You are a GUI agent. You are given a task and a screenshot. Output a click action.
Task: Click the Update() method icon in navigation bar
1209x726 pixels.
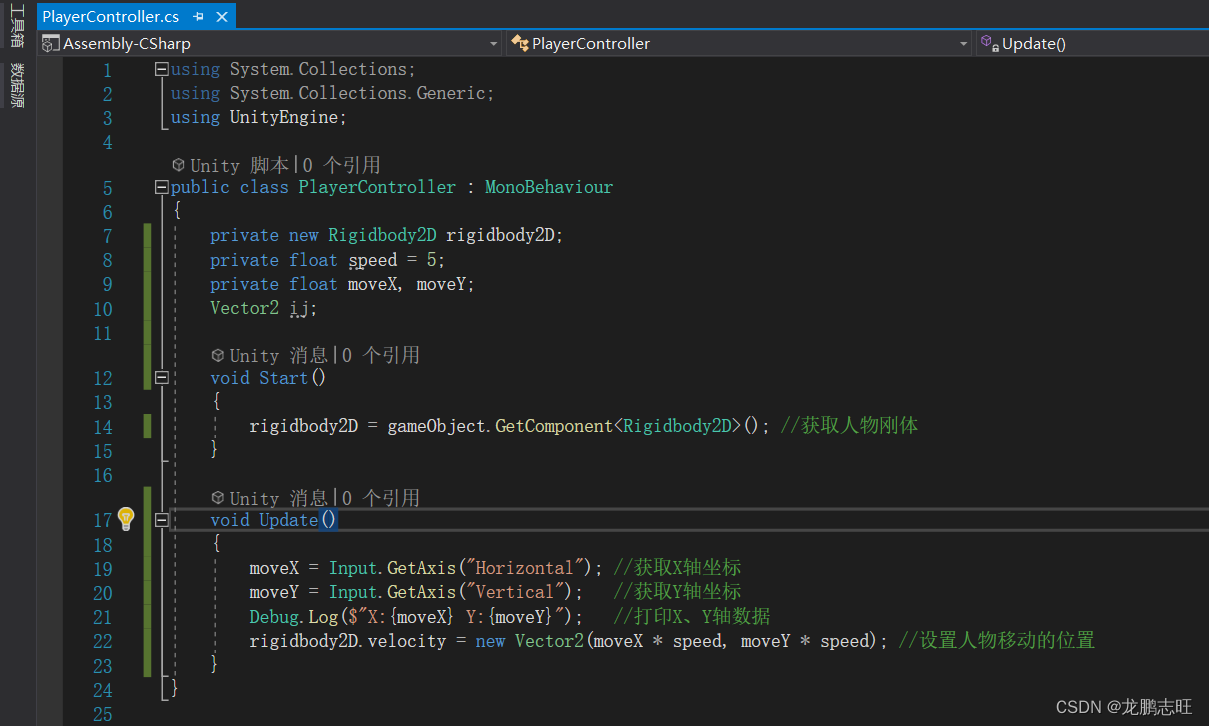(988, 43)
